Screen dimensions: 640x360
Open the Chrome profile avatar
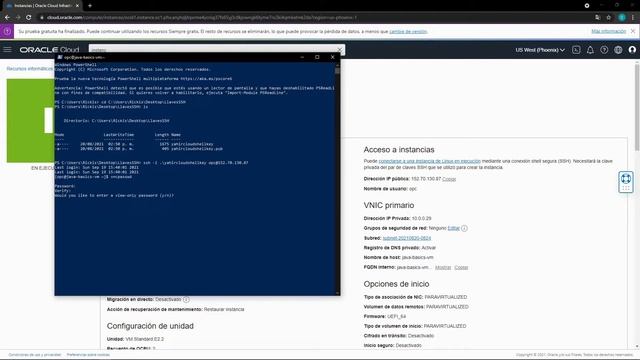(622, 18)
